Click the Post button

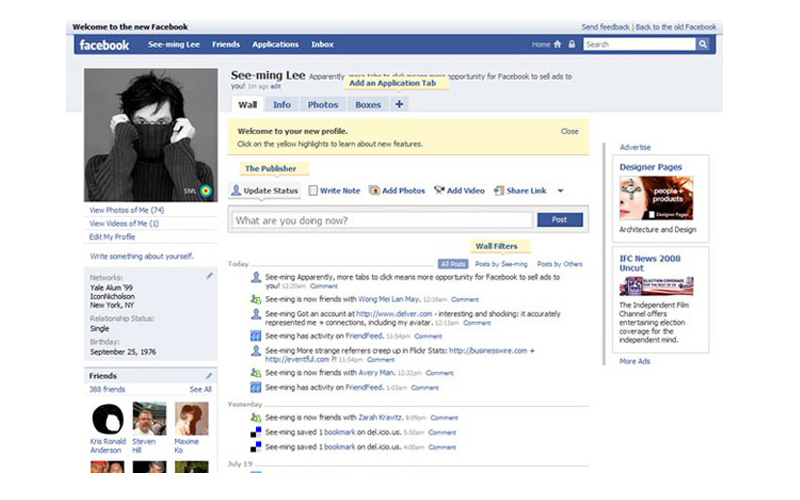pos(560,219)
